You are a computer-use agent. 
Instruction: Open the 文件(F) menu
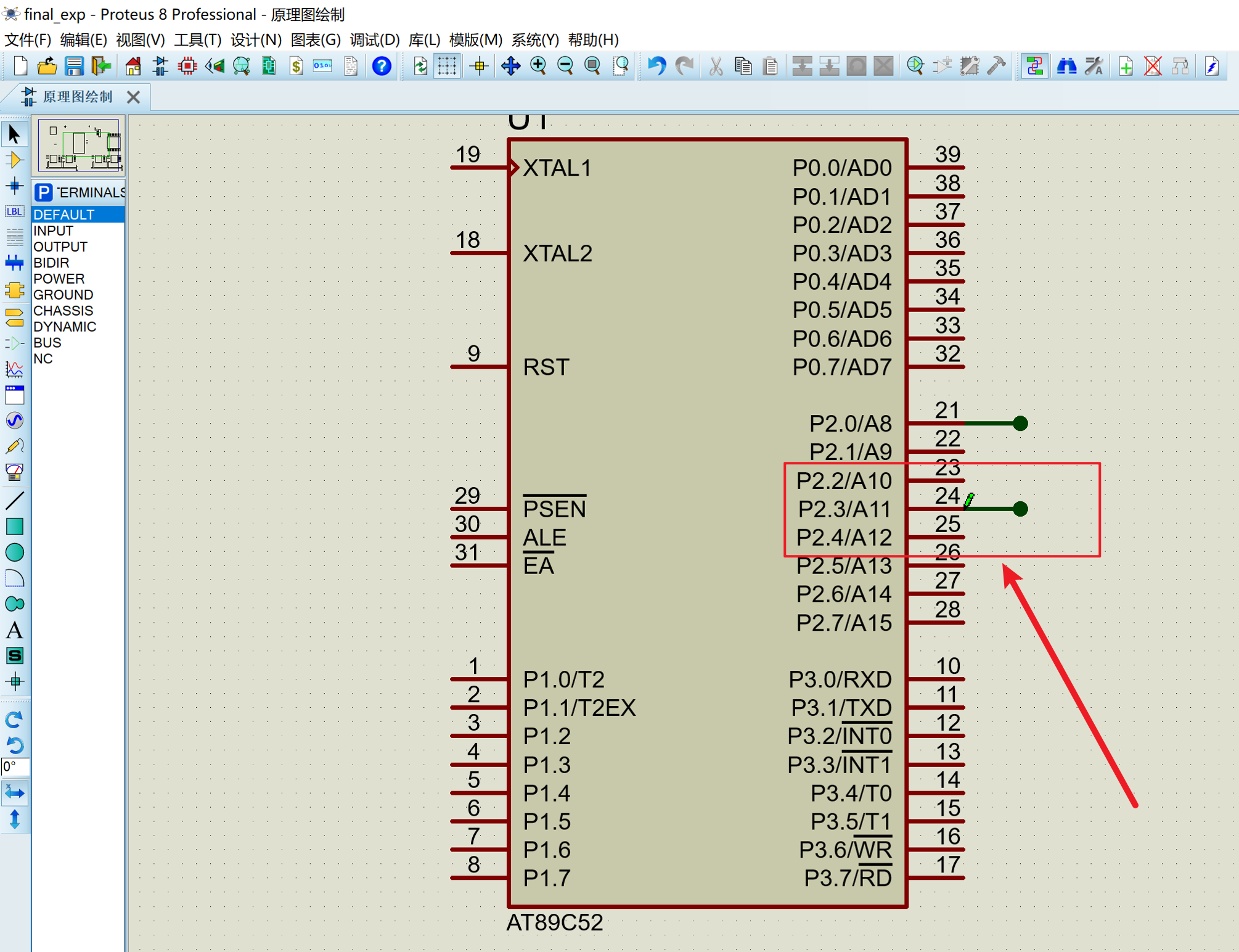pos(28,40)
